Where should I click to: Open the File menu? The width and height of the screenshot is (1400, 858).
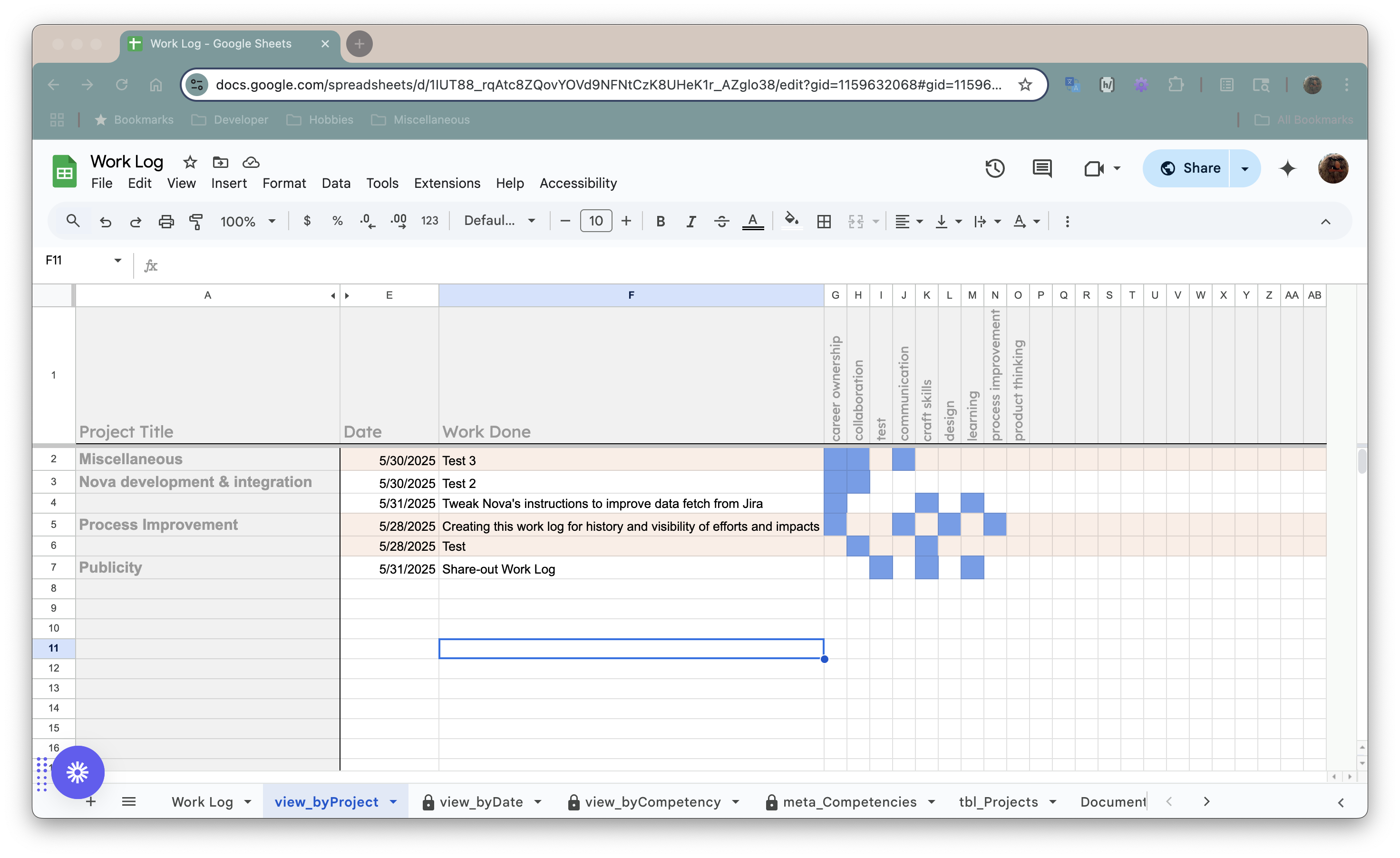pos(102,183)
